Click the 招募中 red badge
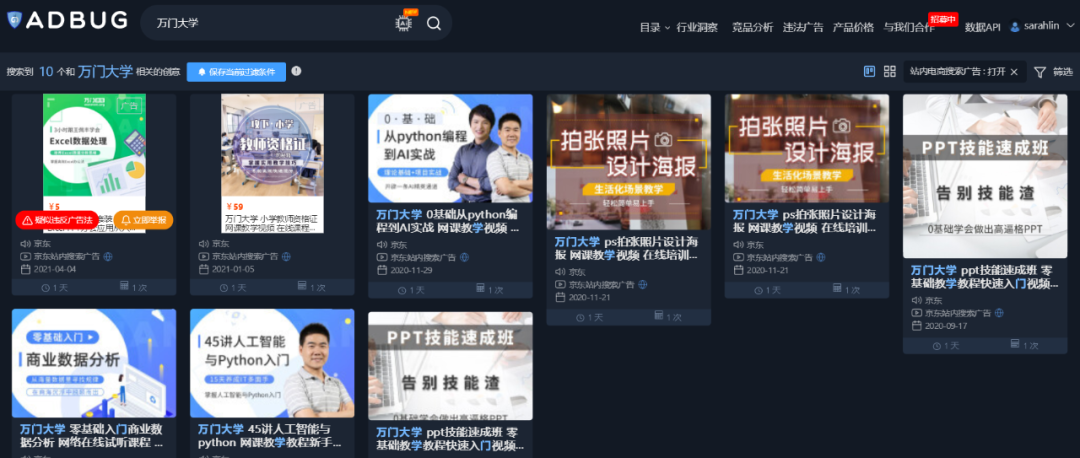 943,19
